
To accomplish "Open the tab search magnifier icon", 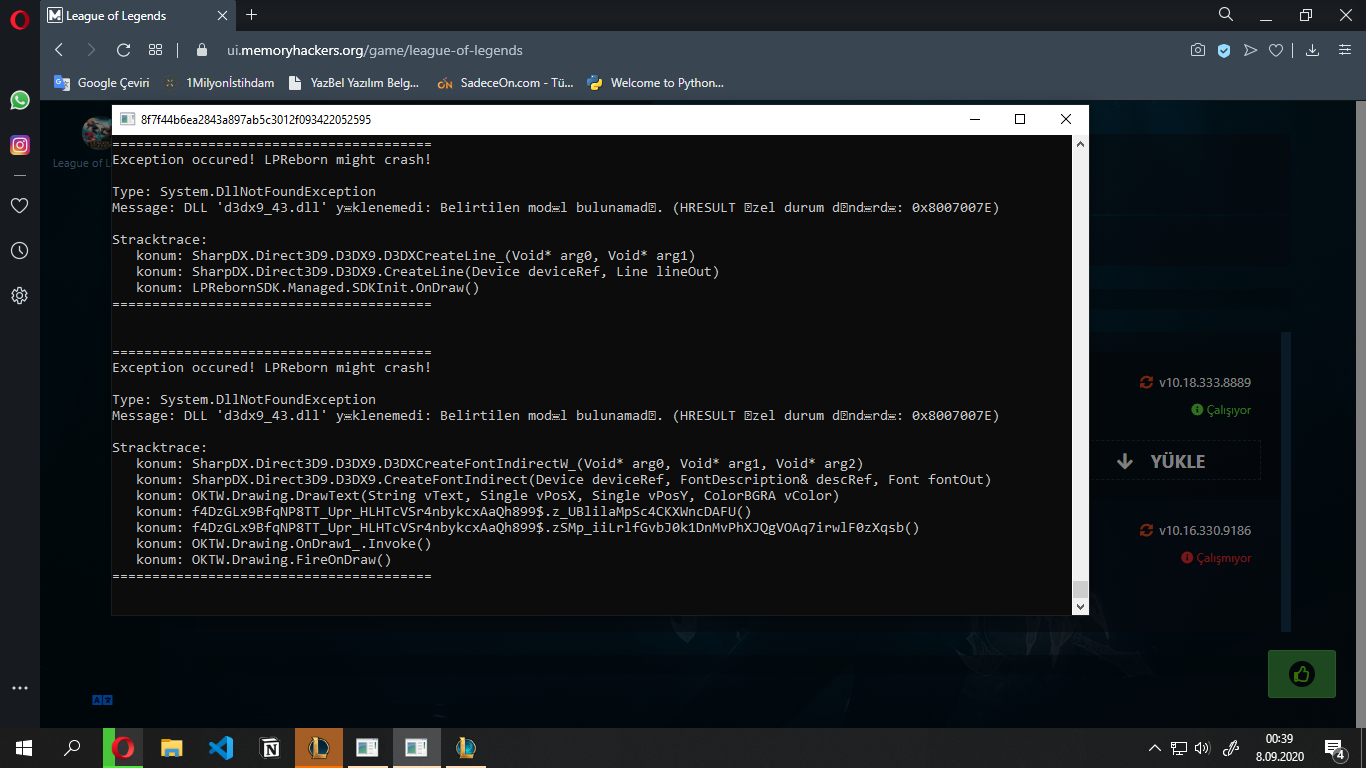I will 1226,15.
